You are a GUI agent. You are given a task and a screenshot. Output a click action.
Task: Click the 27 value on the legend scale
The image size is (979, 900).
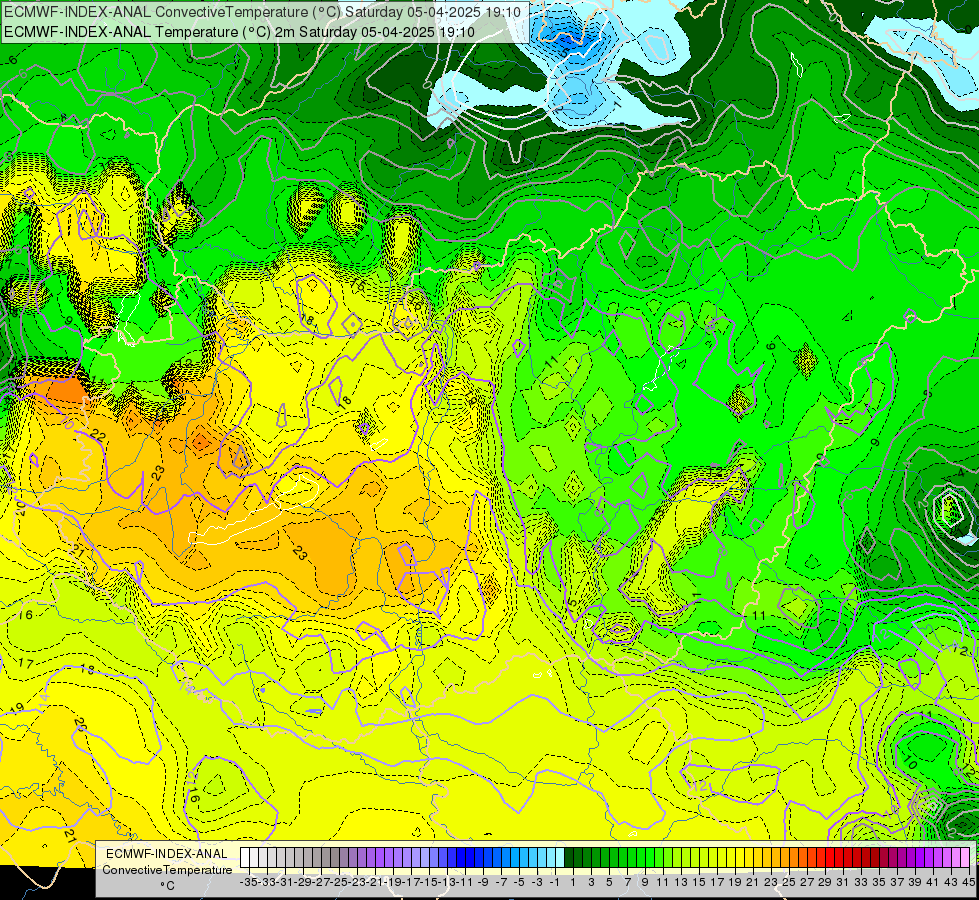tap(807, 882)
